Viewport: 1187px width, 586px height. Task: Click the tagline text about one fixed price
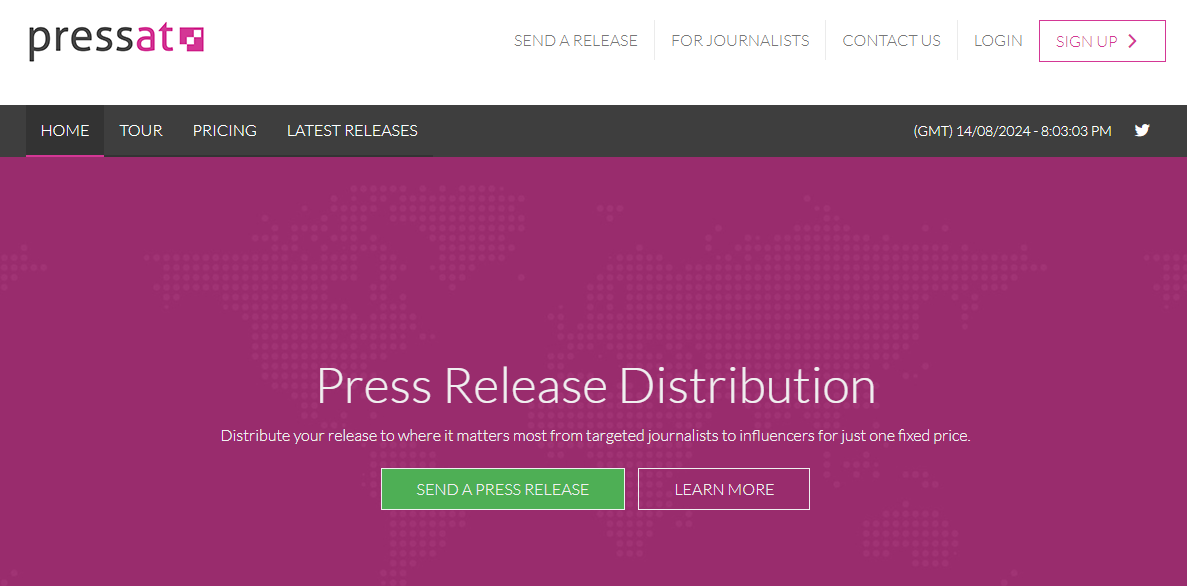tap(596, 436)
